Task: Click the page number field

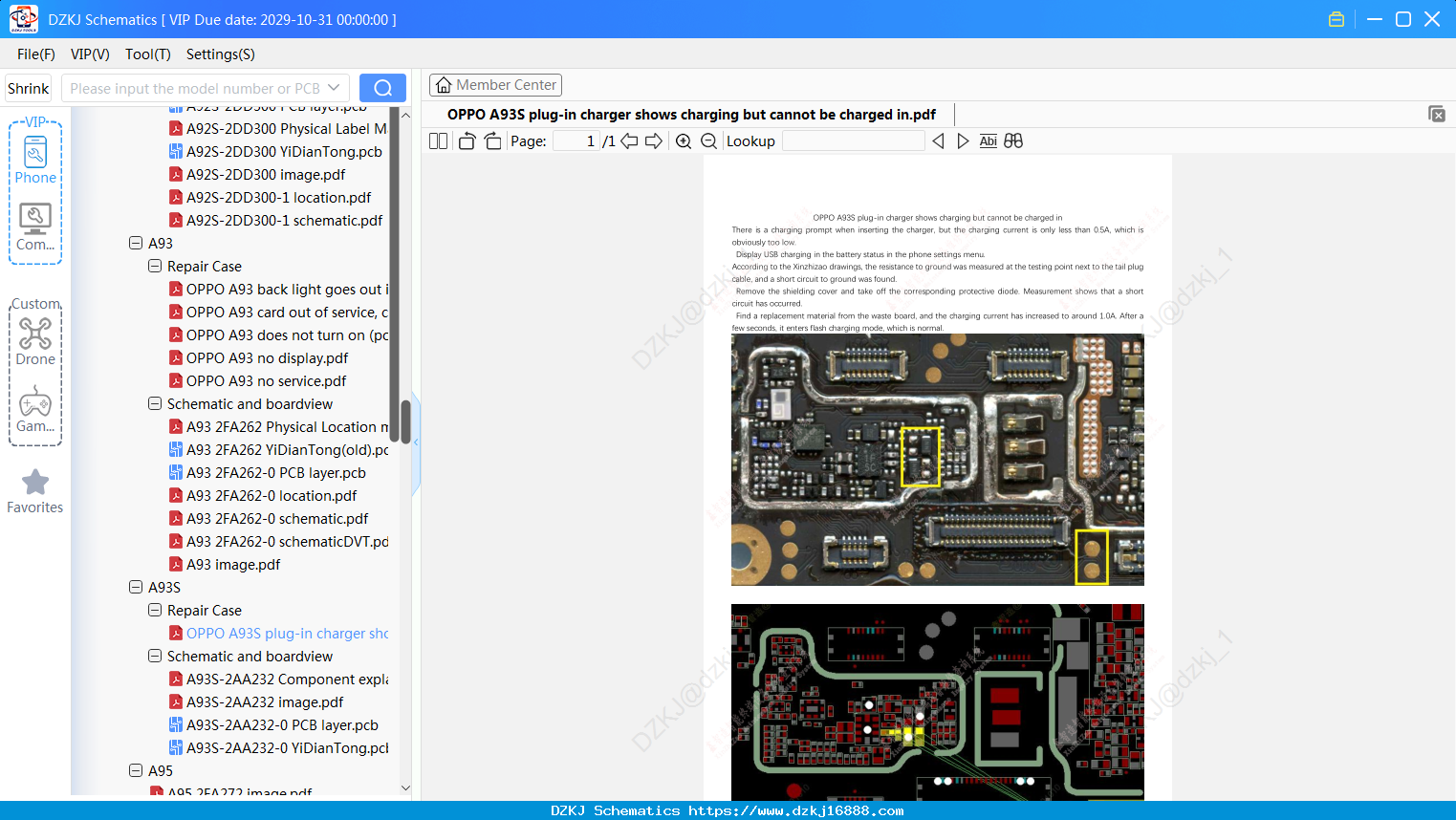Action: [x=576, y=140]
